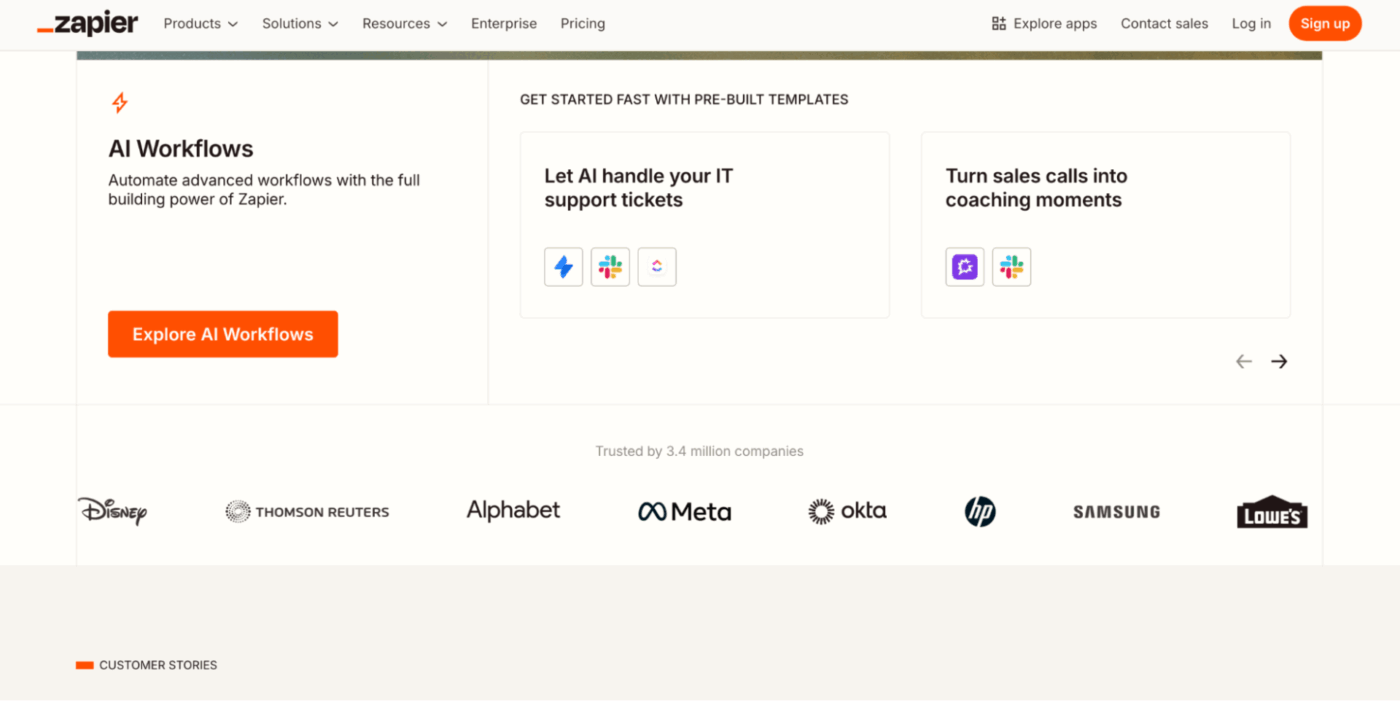1400x701 pixels.
Task: Click the purple app icon in the sales calls card
Action: tap(965, 267)
